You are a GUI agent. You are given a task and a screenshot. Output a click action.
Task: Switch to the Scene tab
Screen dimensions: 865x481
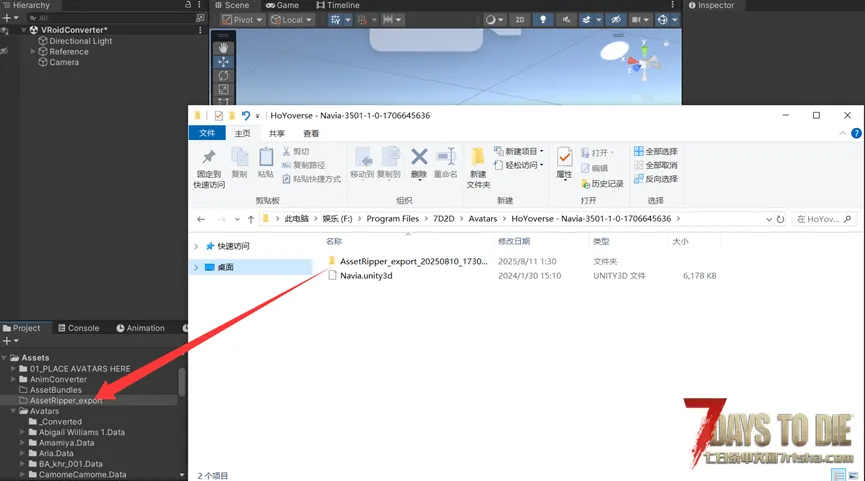(232, 5)
